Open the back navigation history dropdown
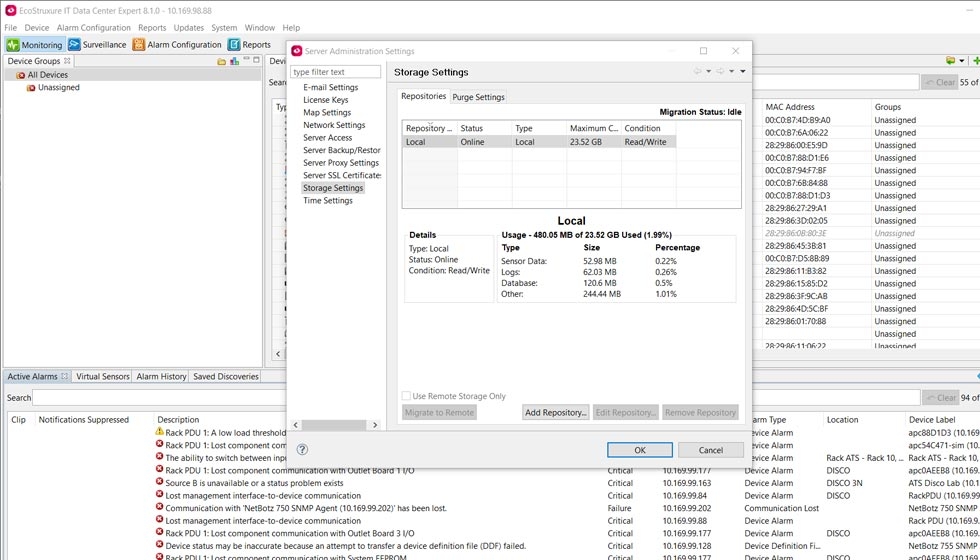This screenshot has height=560, width=980. click(x=708, y=72)
